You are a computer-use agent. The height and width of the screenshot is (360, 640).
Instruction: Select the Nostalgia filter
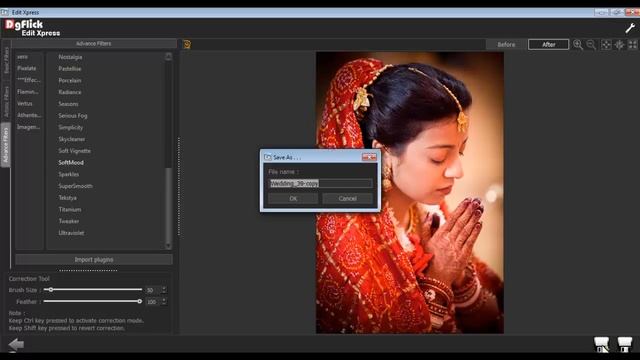(70, 57)
